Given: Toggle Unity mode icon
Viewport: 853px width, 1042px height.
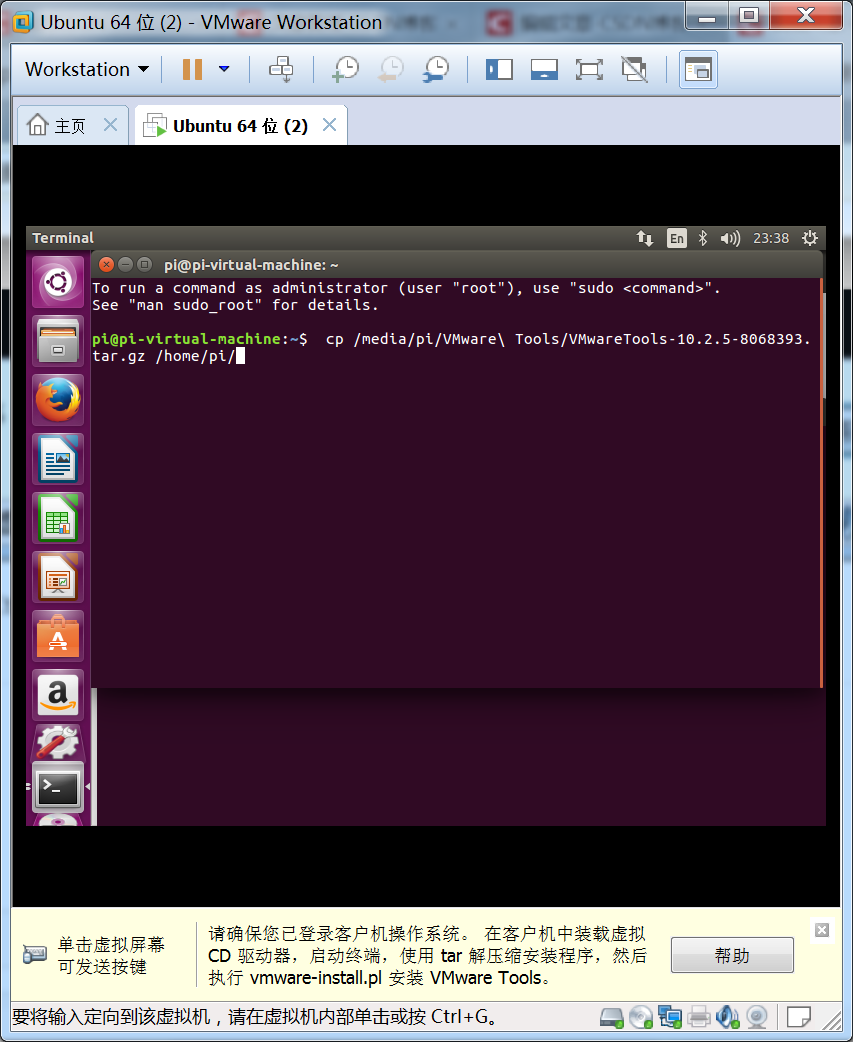Looking at the screenshot, I should click(x=634, y=69).
